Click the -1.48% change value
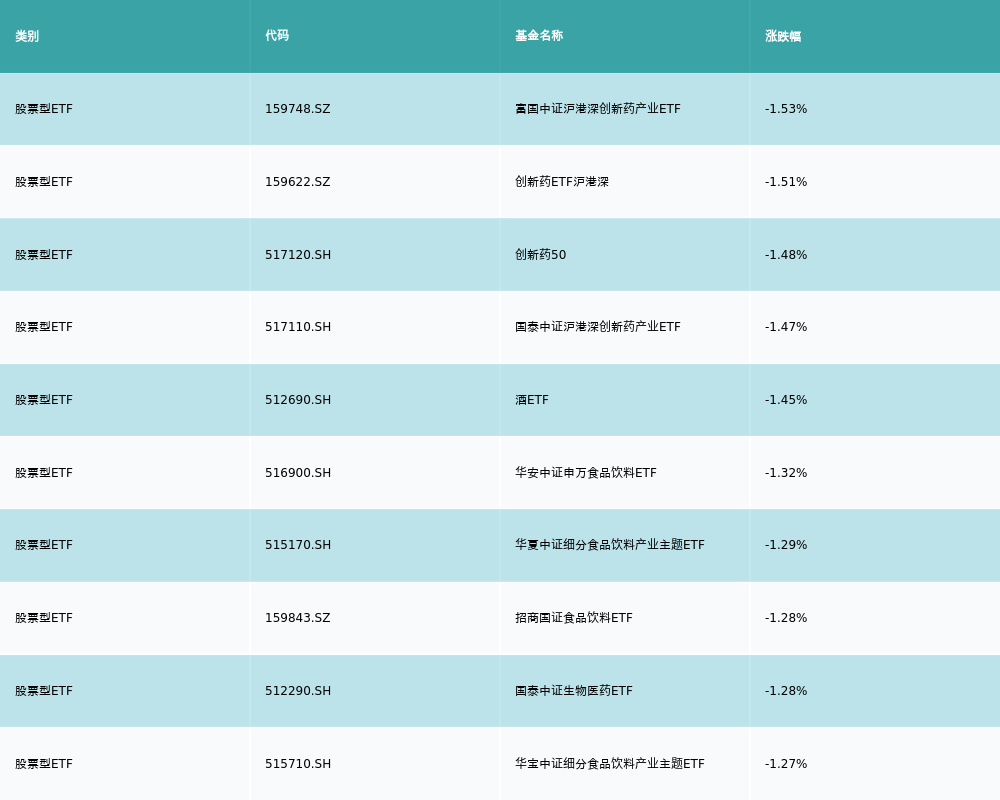Screen dimensions: 1000x800 [786, 255]
